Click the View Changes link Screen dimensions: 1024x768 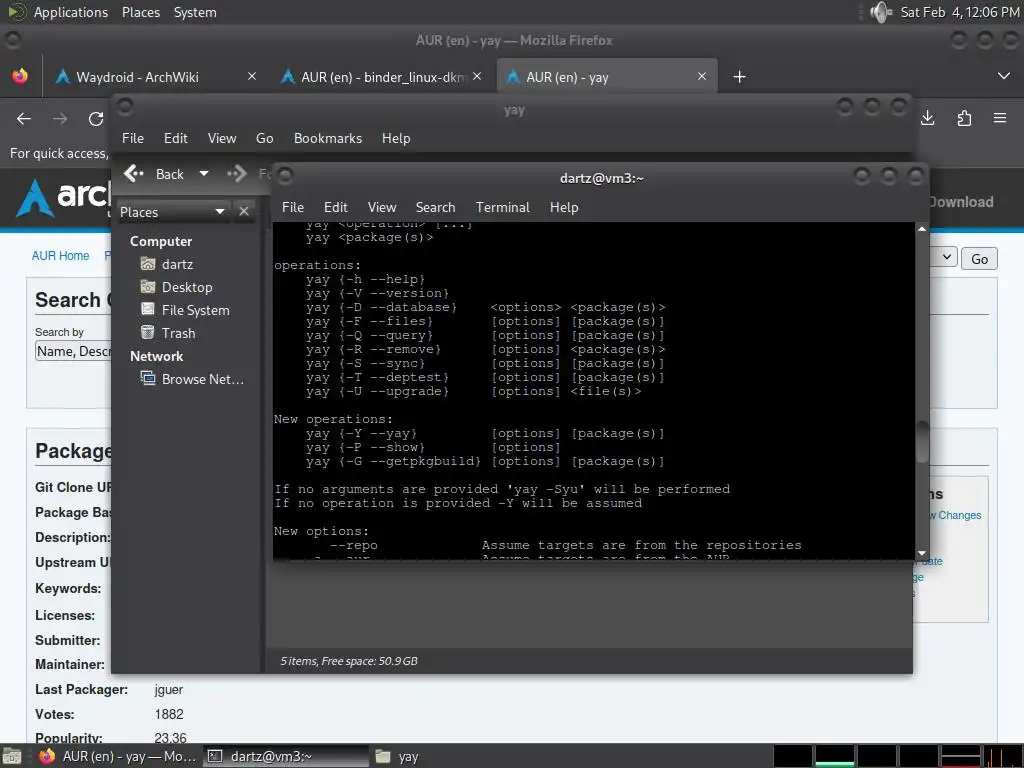coord(955,515)
